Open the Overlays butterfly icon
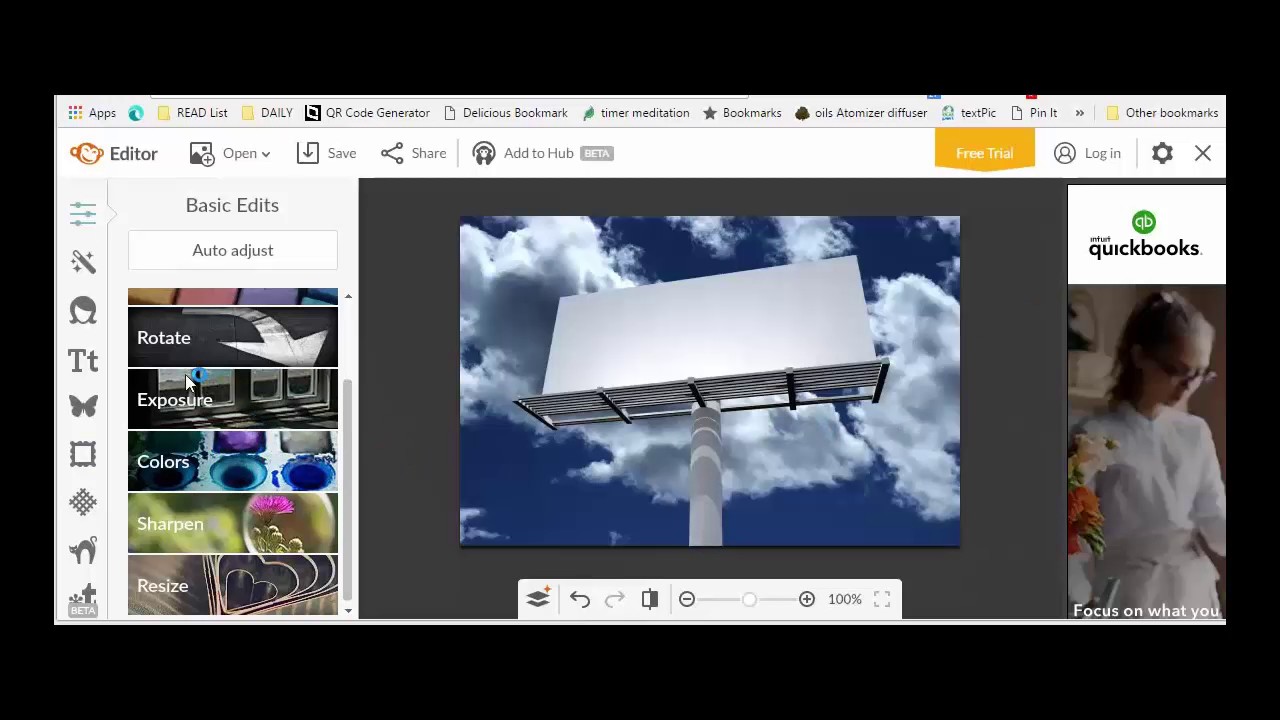This screenshot has height=720, width=1280. pyautogui.click(x=83, y=406)
